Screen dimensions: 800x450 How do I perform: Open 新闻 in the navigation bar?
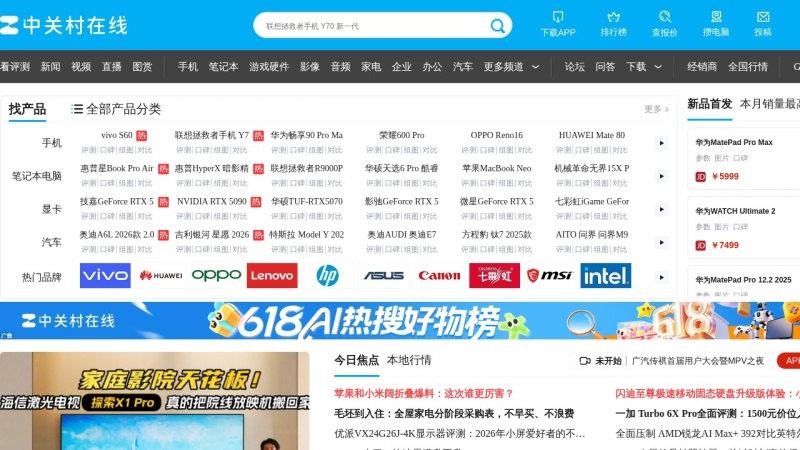point(51,67)
